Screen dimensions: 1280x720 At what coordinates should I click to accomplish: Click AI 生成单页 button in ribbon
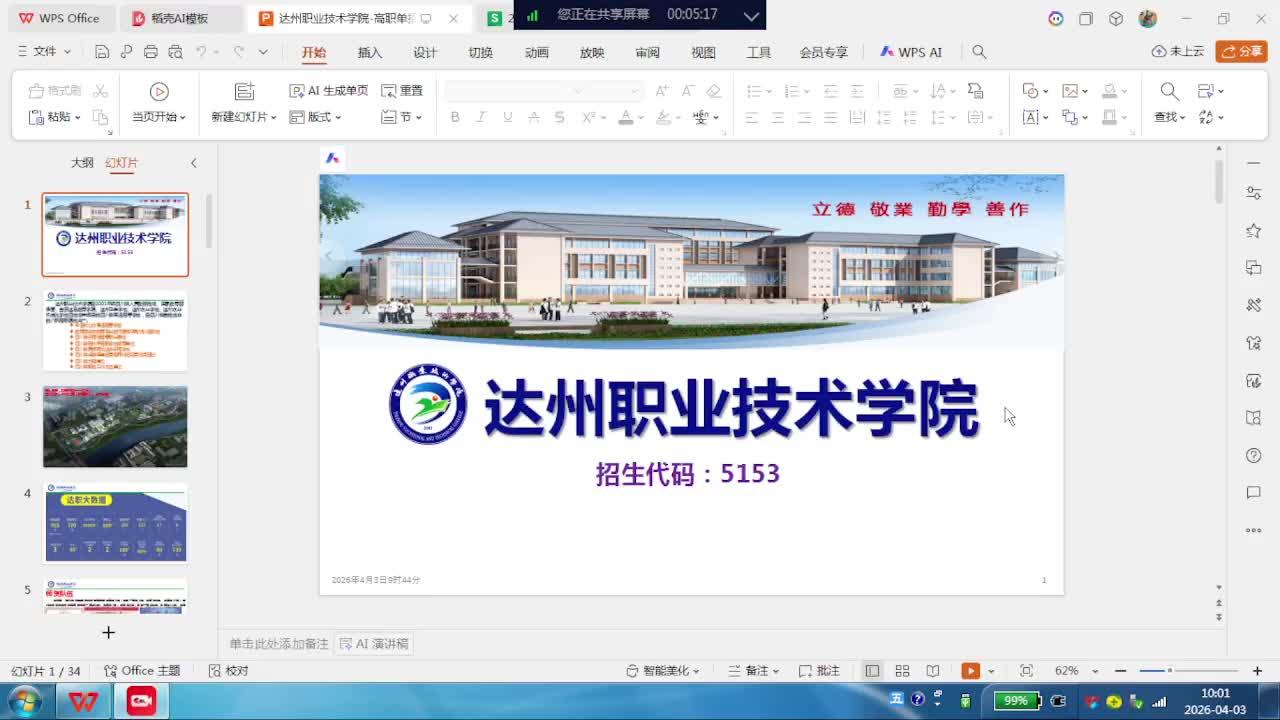[x=329, y=91]
